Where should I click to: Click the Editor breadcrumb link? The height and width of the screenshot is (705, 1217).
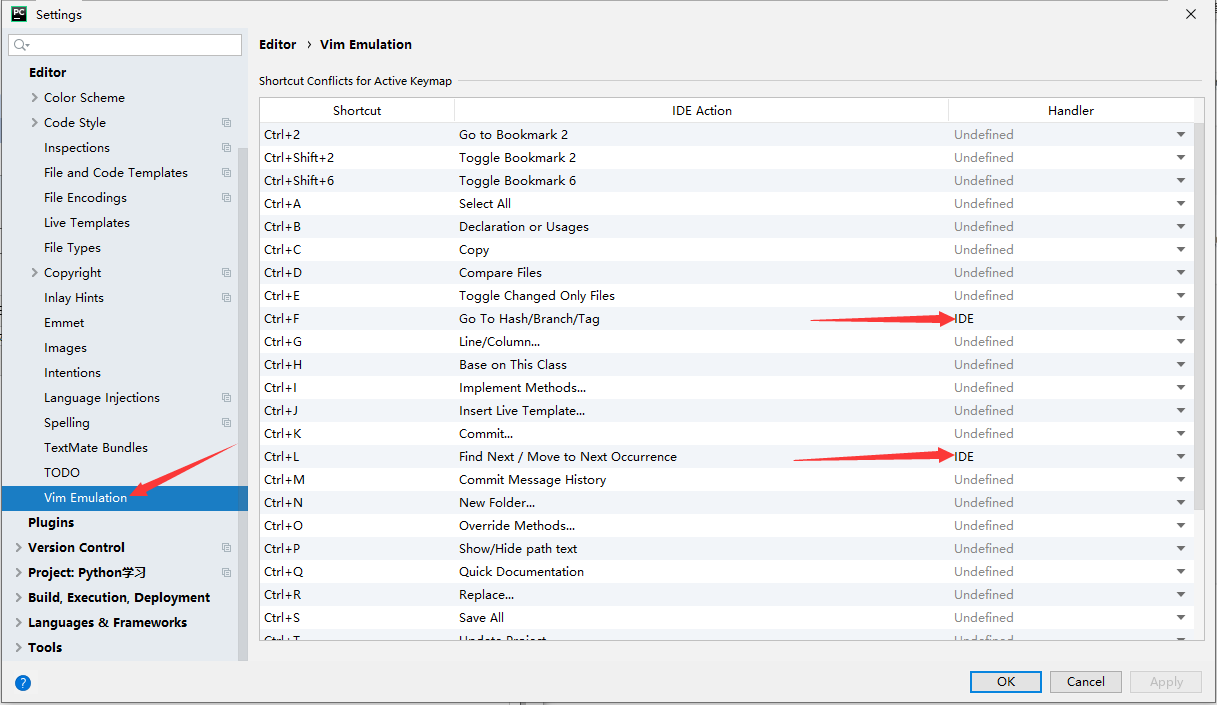(x=277, y=45)
